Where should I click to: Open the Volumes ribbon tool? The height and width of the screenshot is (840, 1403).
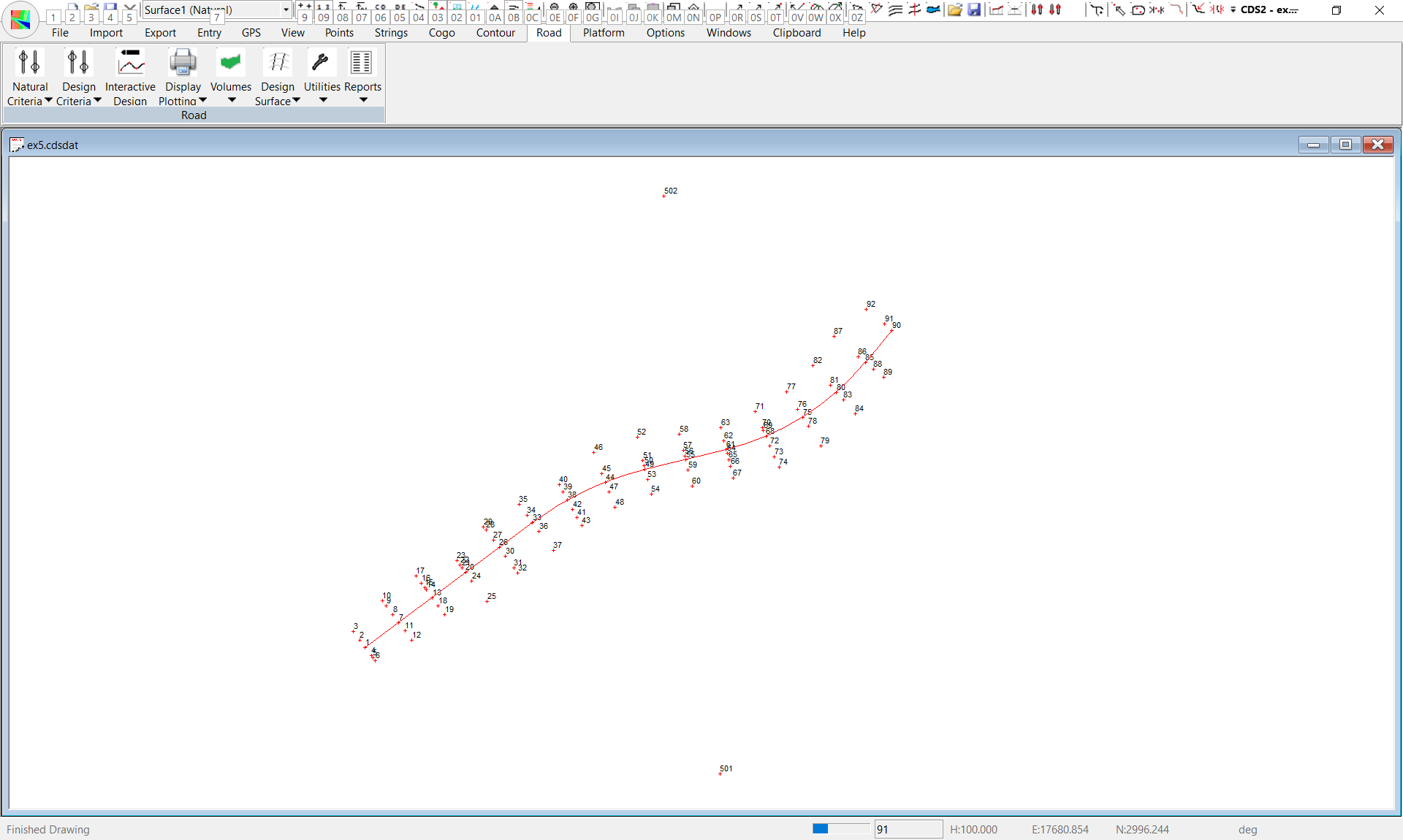click(x=231, y=63)
